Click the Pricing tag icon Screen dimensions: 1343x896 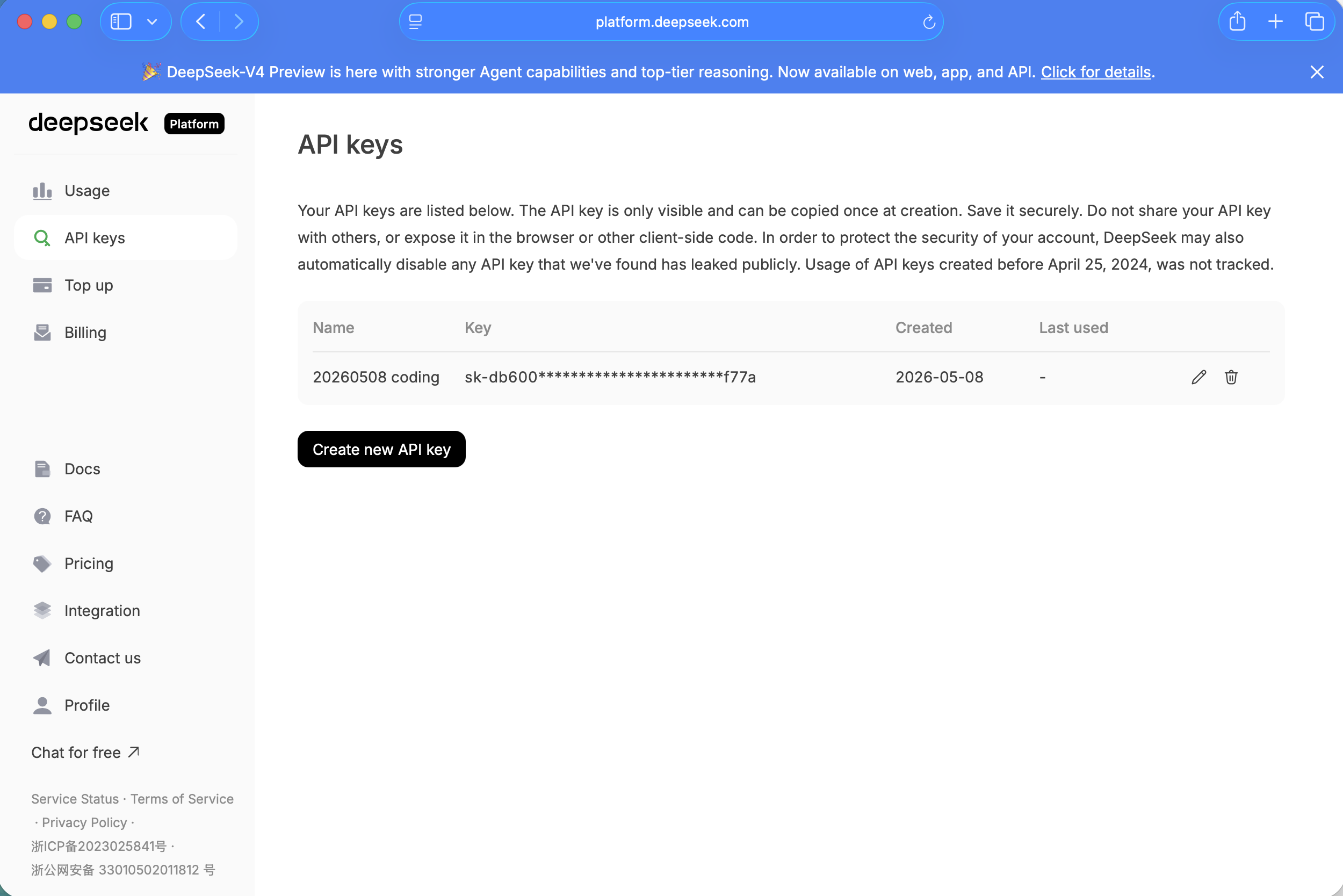(42, 563)
